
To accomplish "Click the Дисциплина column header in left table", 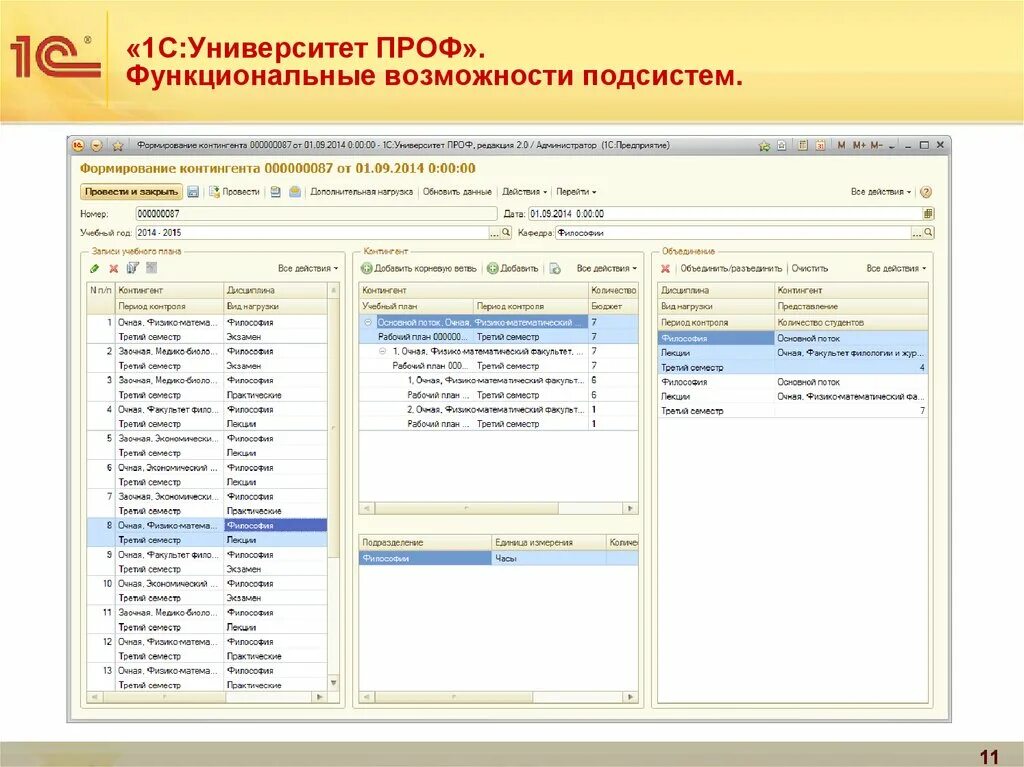I will point(275,290).
